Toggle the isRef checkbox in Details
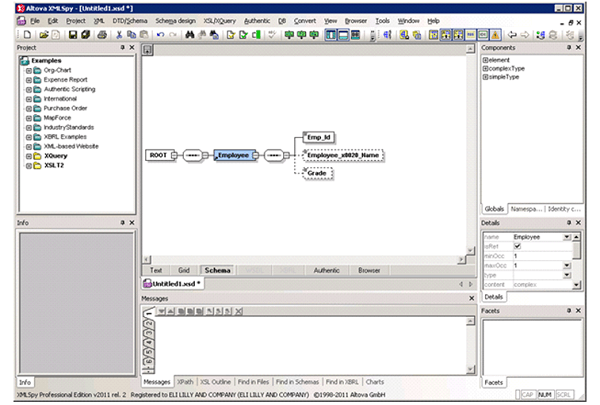600x405 pixels. tap(517, 246)
